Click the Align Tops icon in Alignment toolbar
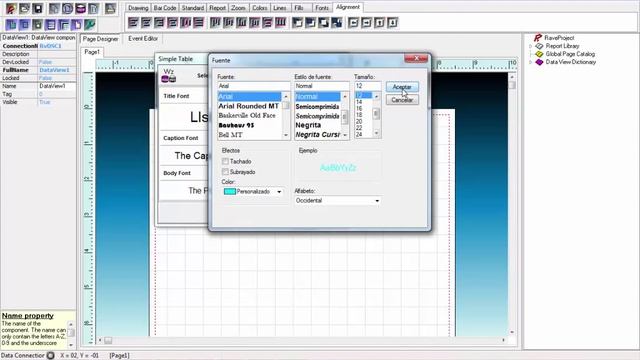Viewport: 640px width, 360px height. pos(215,22)
